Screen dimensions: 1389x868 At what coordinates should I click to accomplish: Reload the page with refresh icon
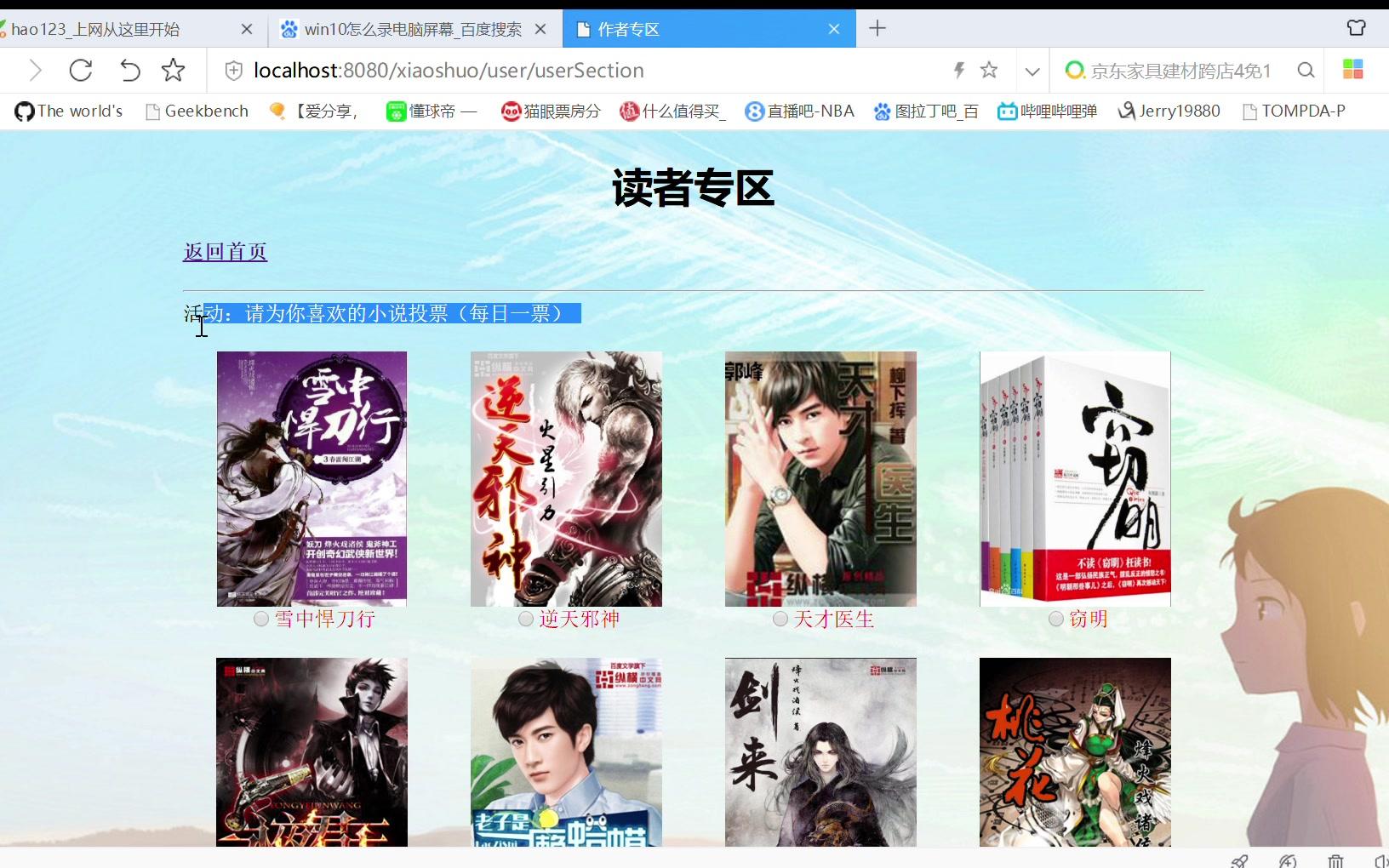click(81, 71)
